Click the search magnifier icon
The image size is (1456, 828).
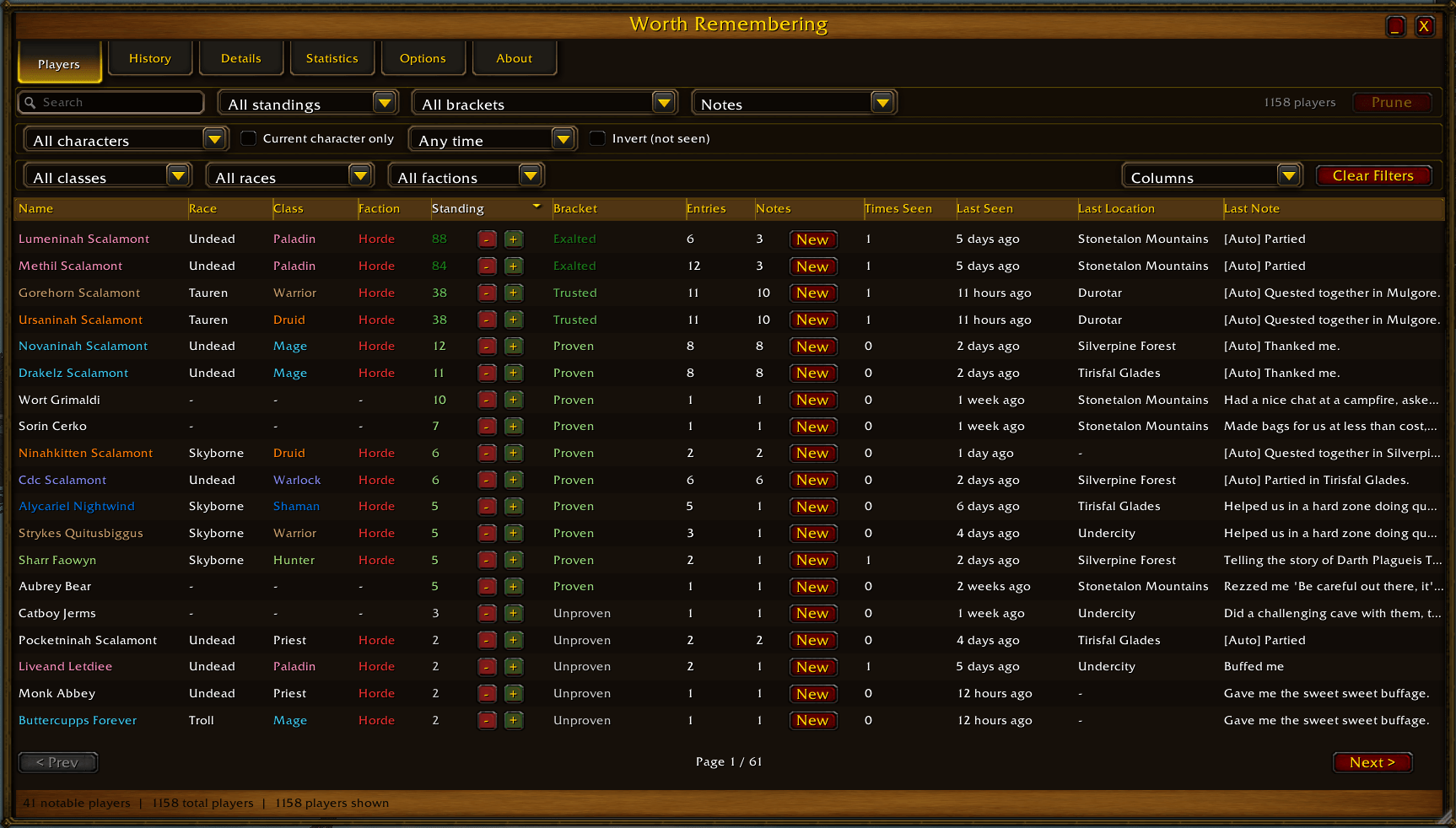(x=30, y=103)
